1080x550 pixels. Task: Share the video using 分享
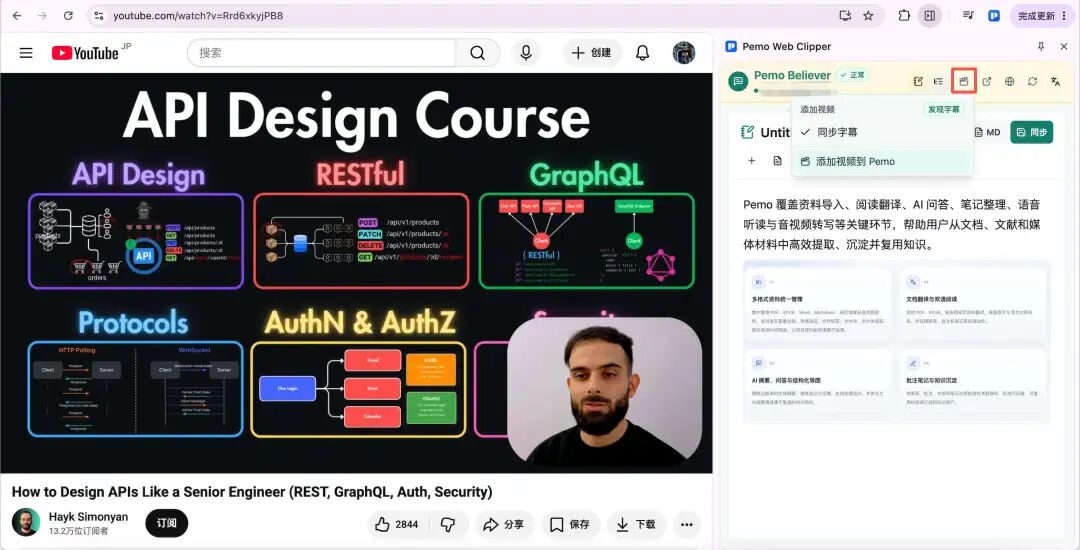click(503, 525)
